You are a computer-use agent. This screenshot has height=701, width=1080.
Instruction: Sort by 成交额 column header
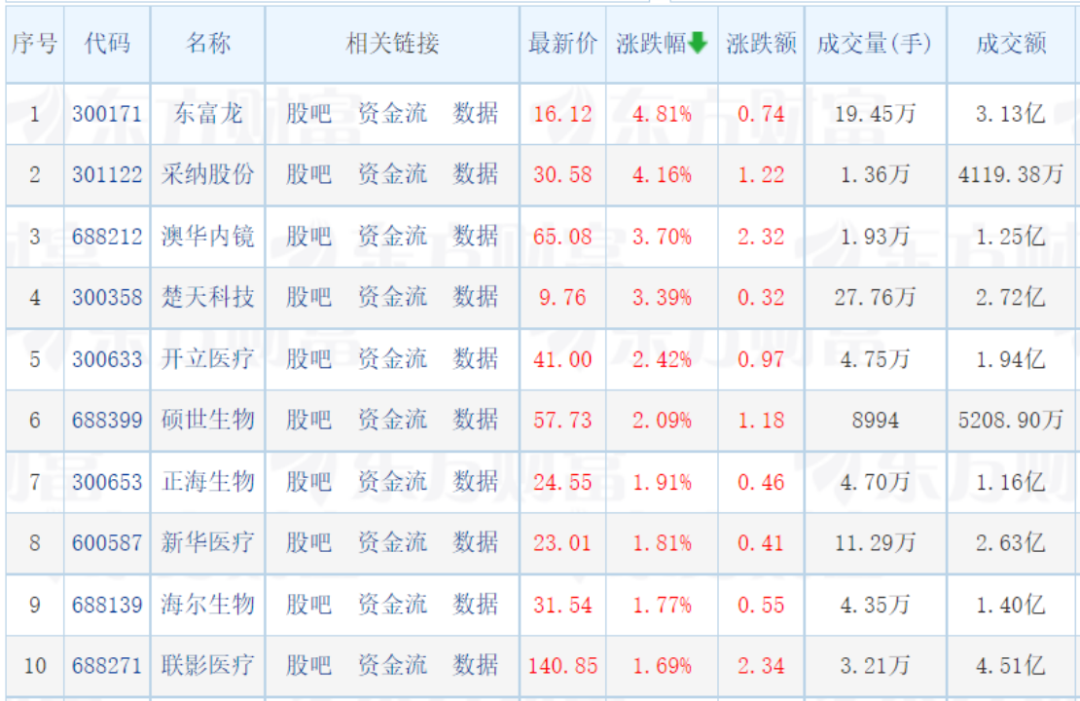[1011, 43]
